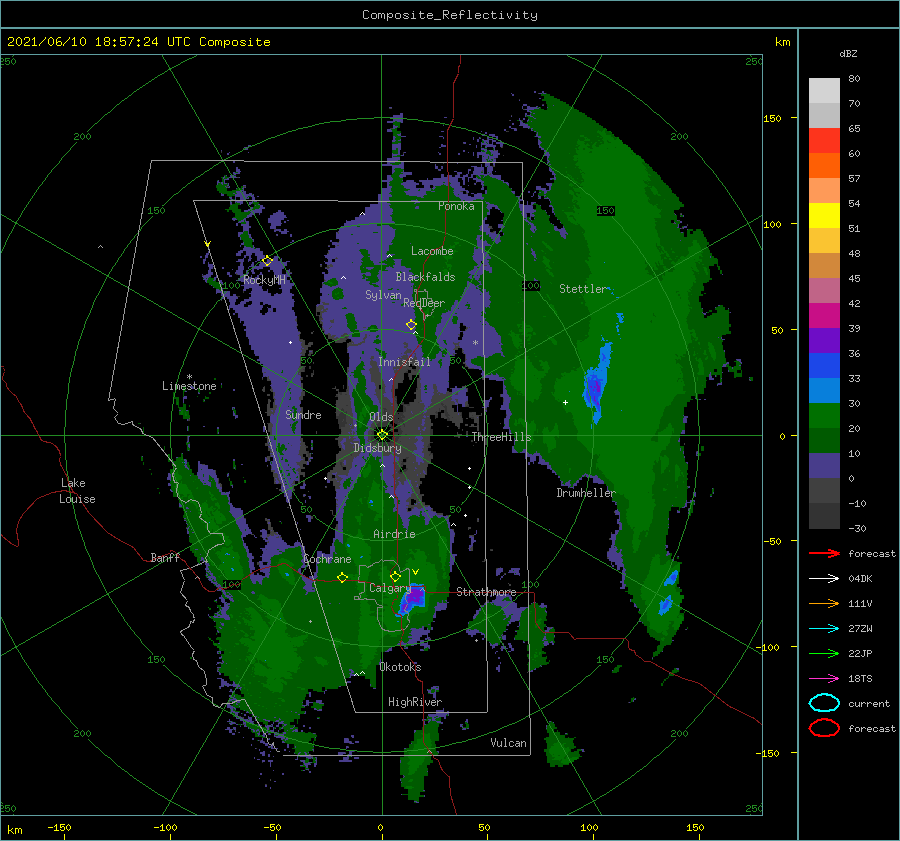Click the yellow V marker northeast of Calgary
Image resolution: width=900 pixels, height=841 pixels.
(x=416, y=572)
